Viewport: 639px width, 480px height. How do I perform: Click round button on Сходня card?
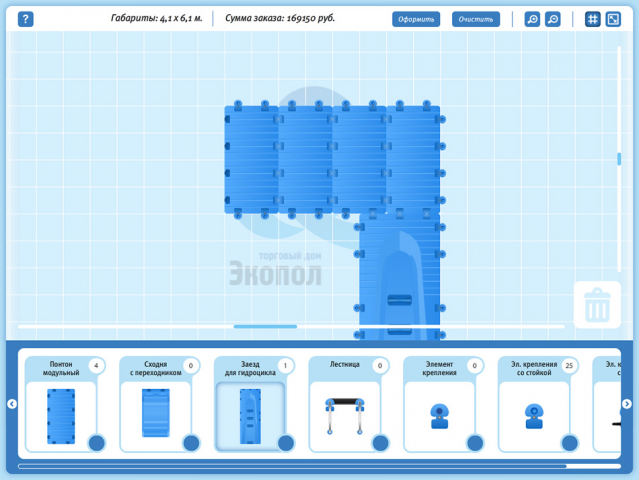tap(191, 443)
